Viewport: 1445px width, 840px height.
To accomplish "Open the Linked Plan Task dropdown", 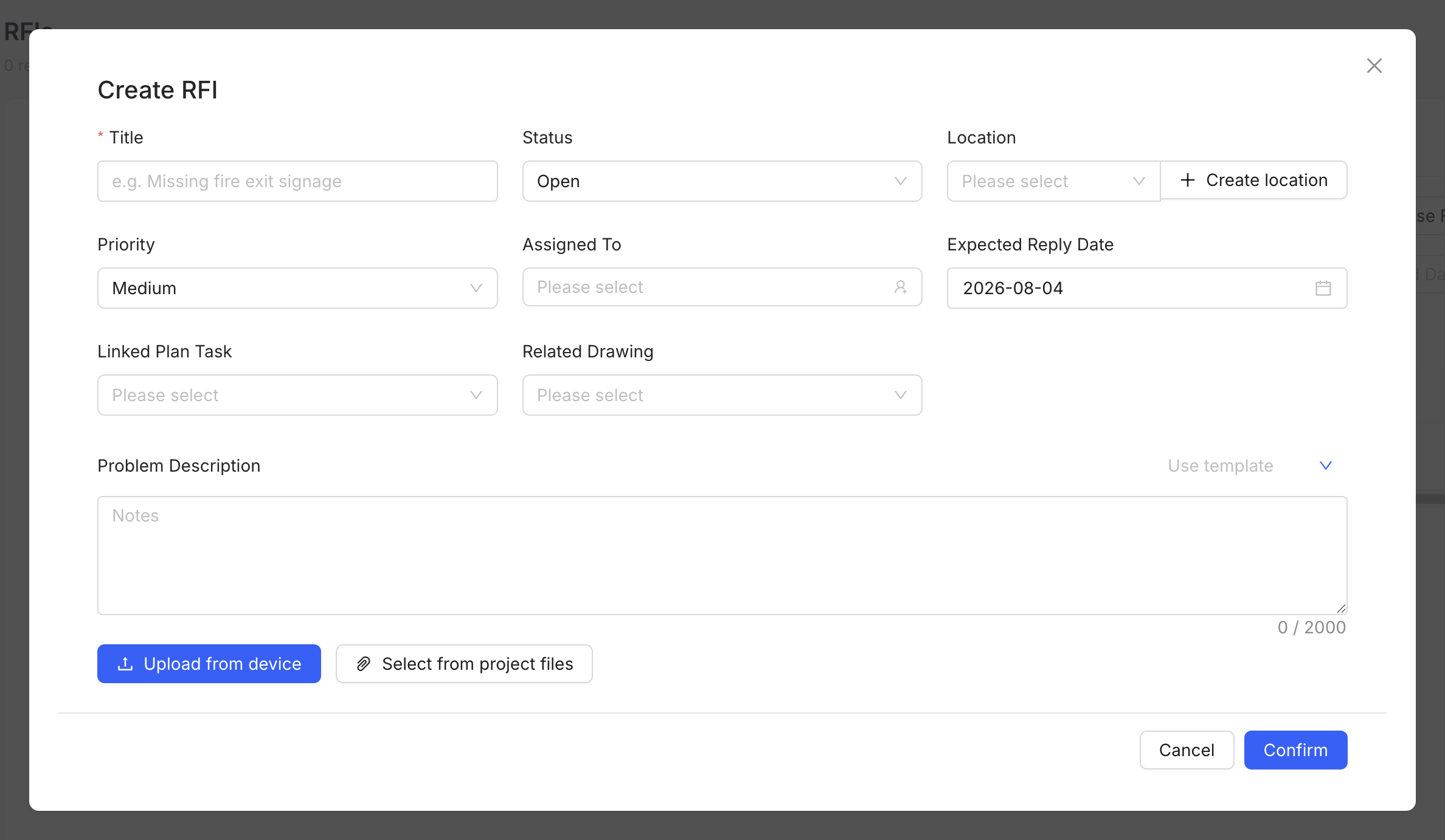I will 297,395.
